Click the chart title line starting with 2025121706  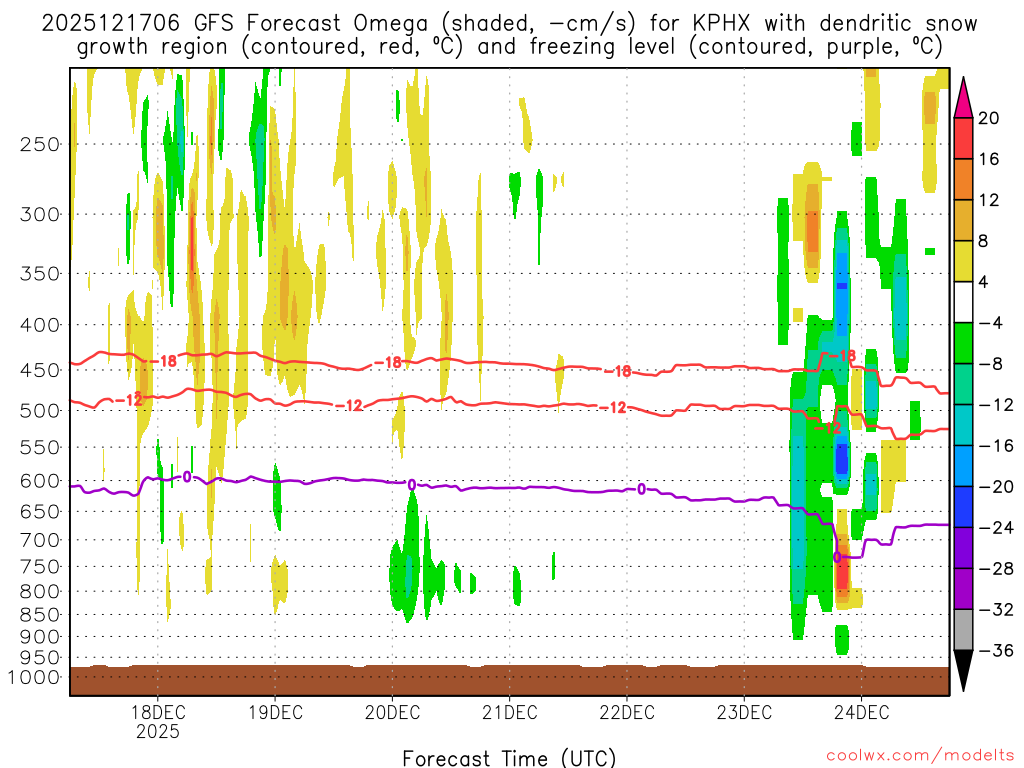pos(509,24)
